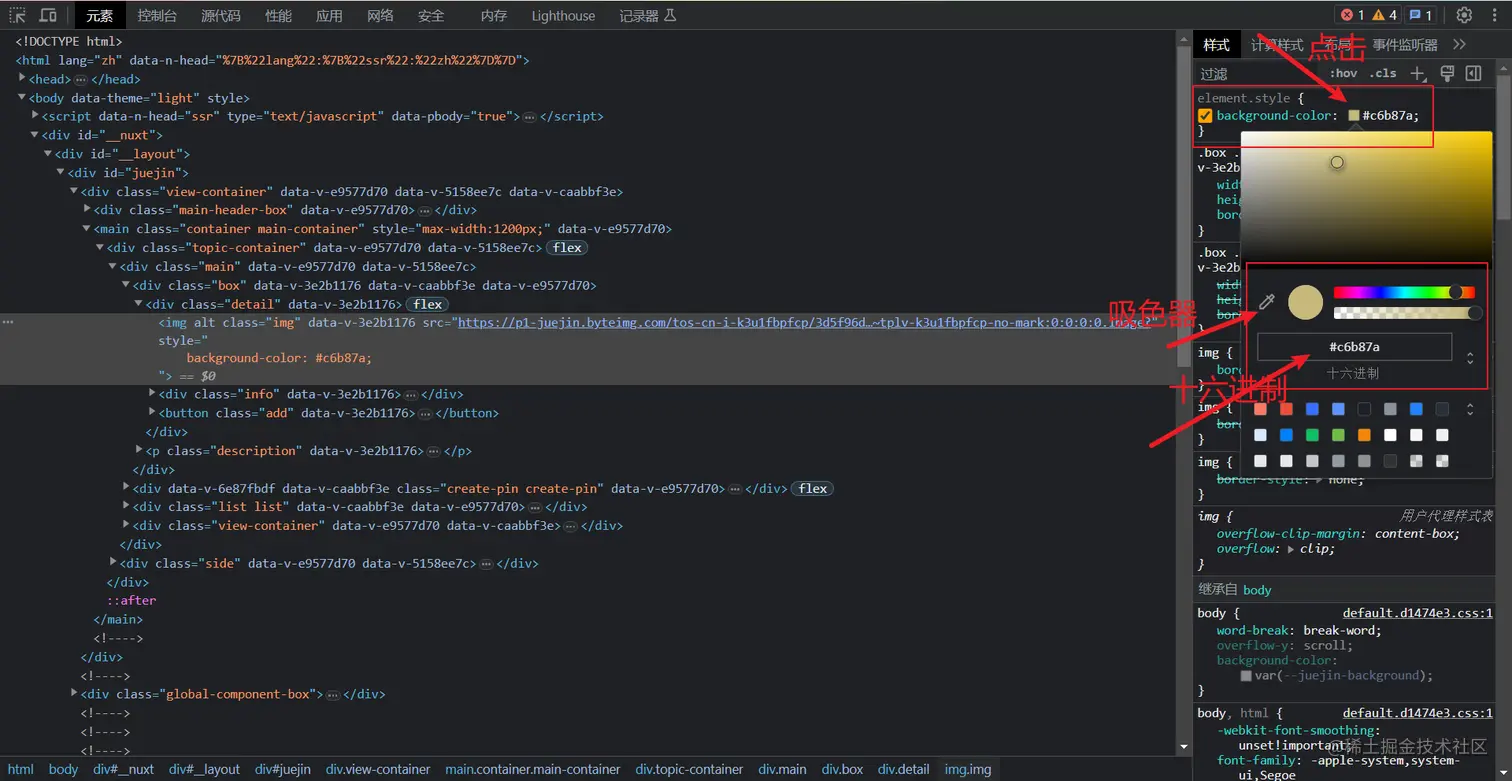Adjust the rainbow hue slider
Screen dimensions: 1512x781
click(1405, 292)
